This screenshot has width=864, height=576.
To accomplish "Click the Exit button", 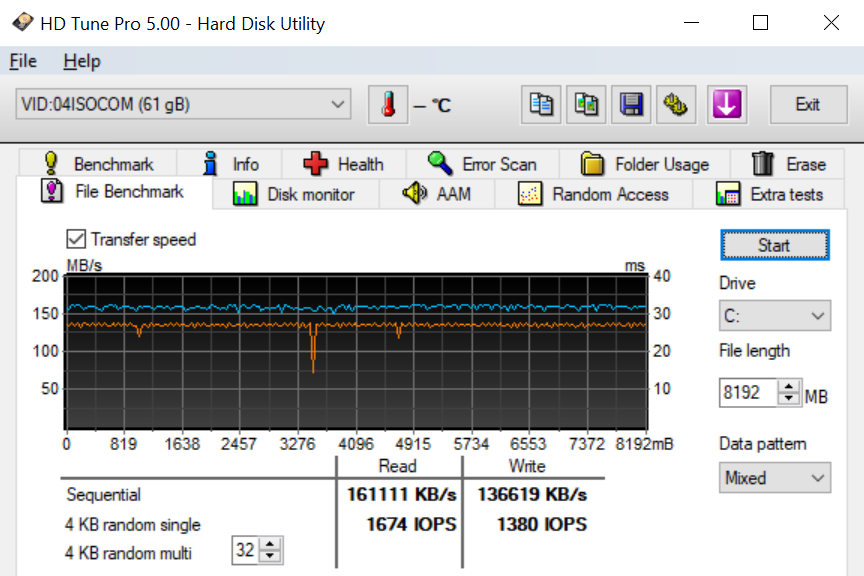I will coord(808,104).
